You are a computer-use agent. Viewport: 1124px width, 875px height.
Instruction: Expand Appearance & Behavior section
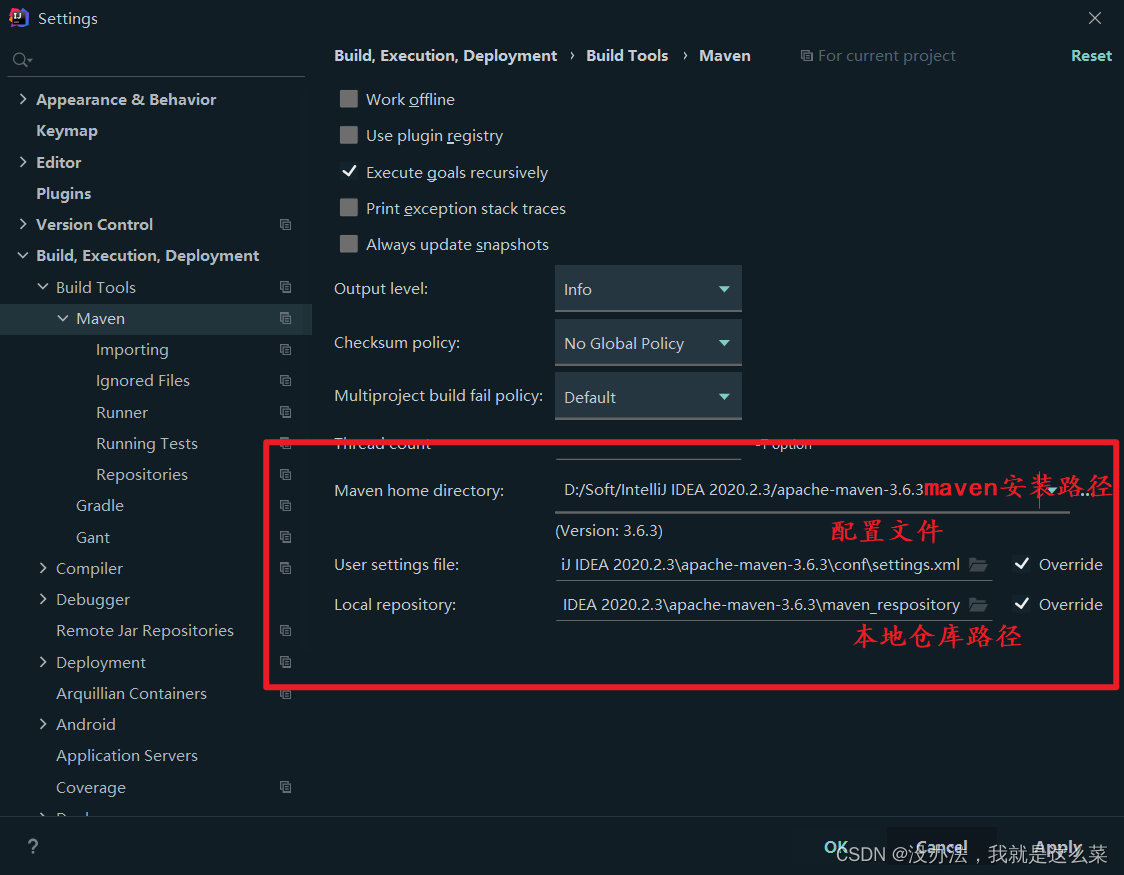[23, 99]
